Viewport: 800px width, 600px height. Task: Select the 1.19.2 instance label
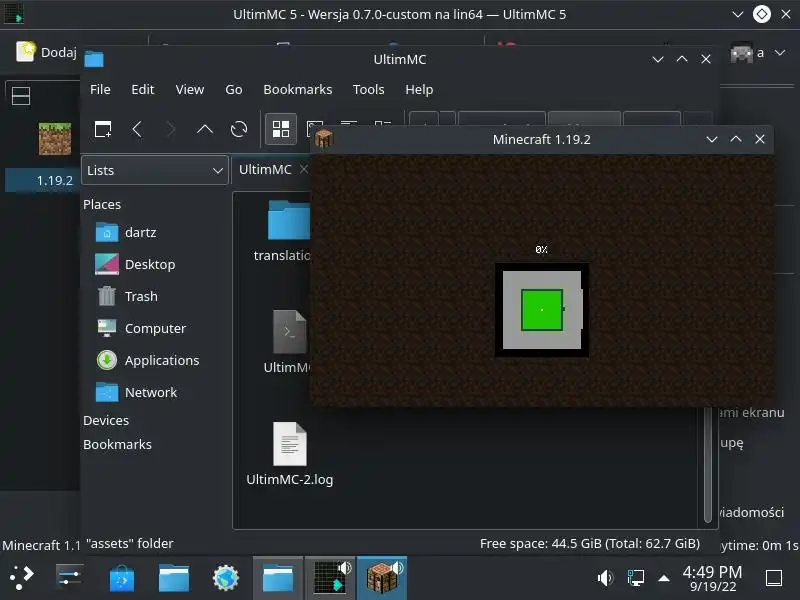(x=55, y=180)
